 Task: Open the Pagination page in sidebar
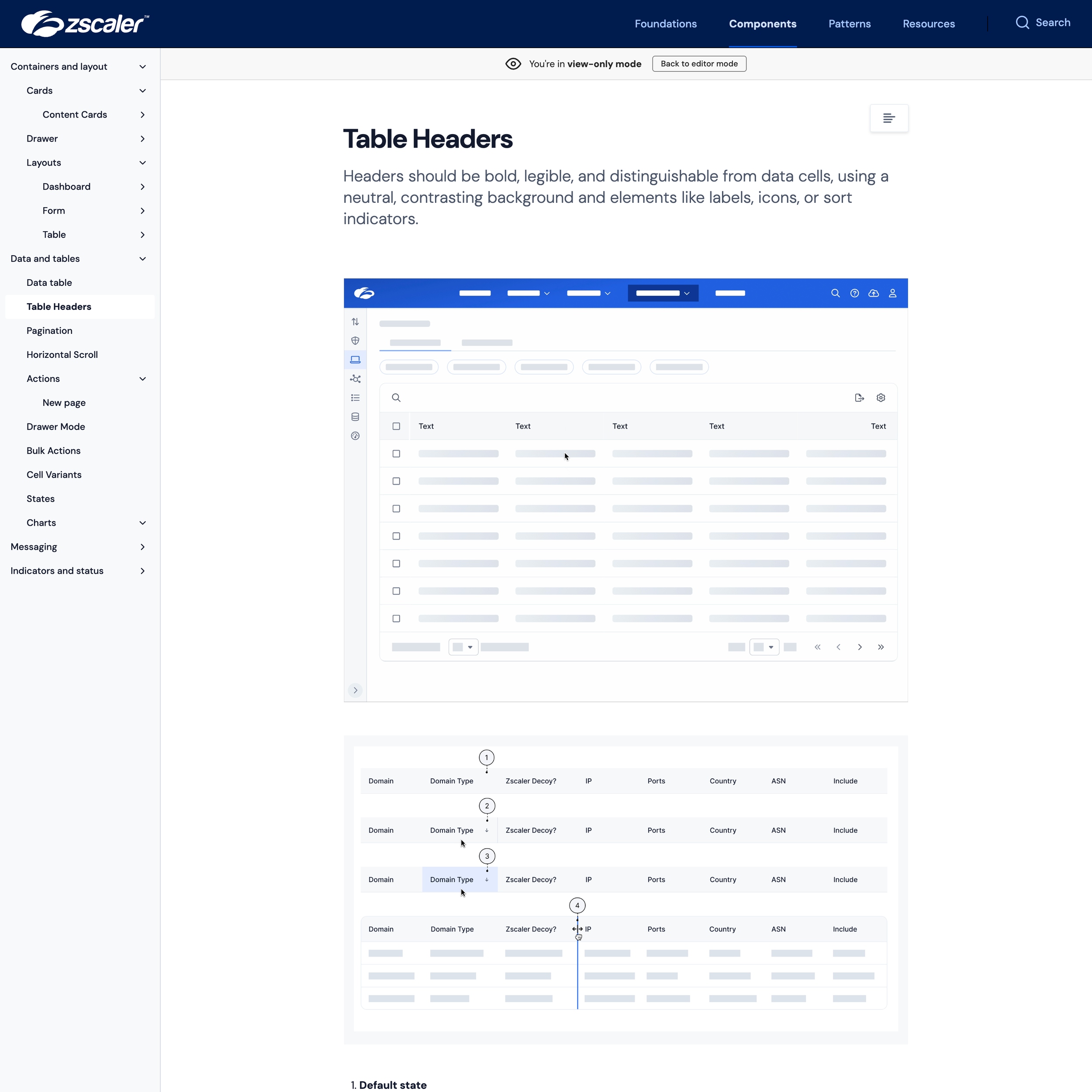pyautogui.click(x=49, y=331)
